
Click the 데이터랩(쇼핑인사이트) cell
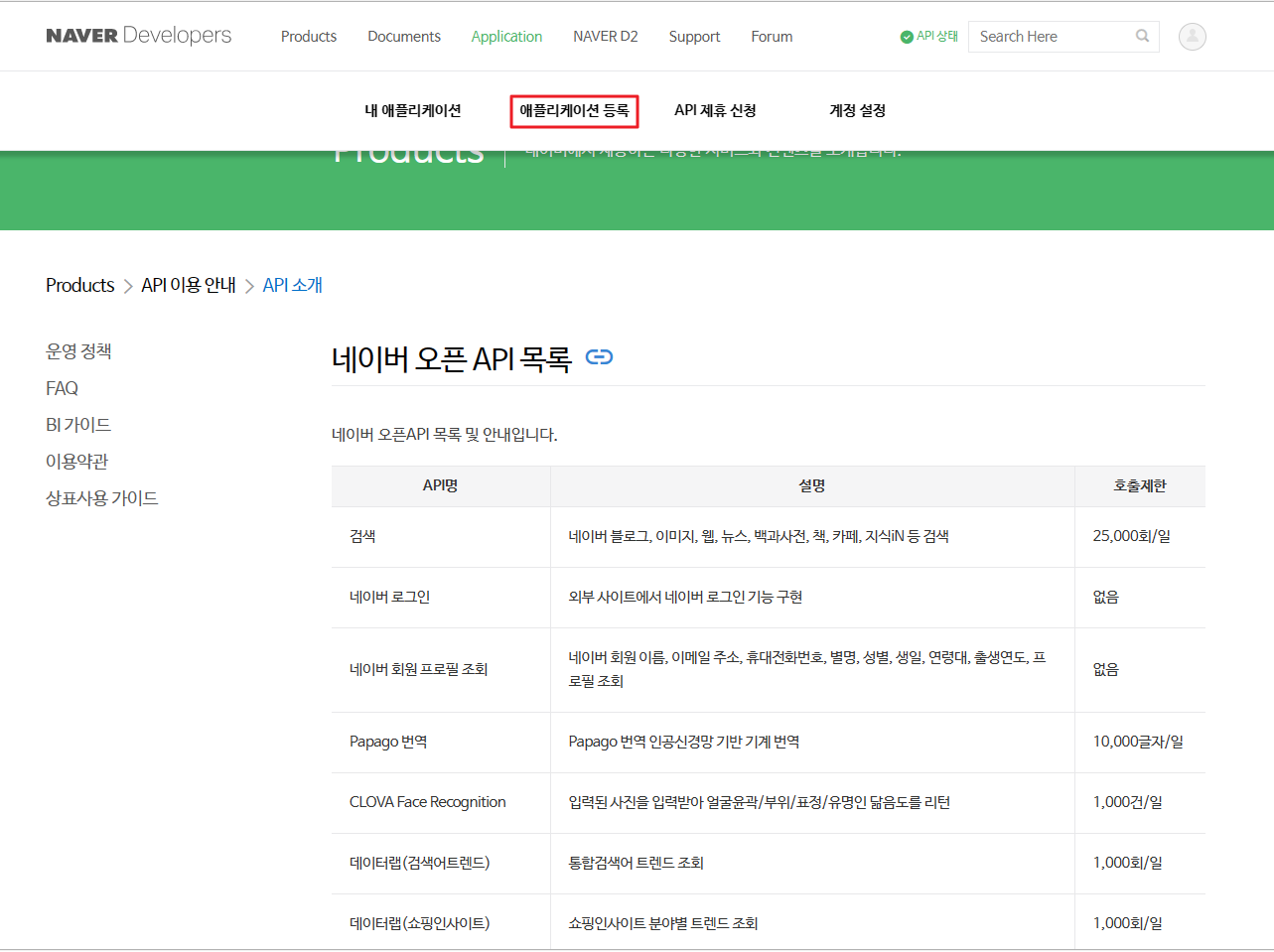441,923
